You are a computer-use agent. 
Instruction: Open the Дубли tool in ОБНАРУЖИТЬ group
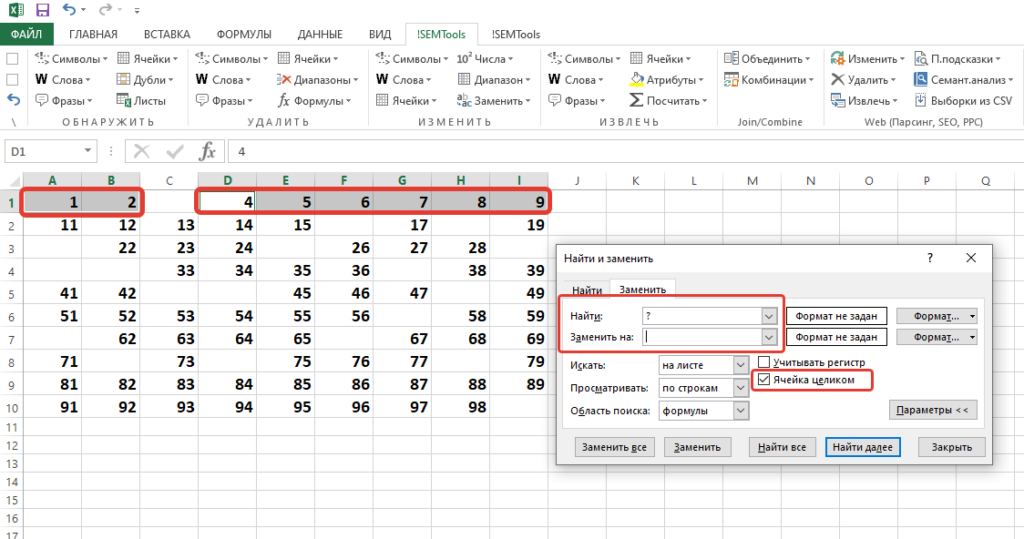click(141, 80)
